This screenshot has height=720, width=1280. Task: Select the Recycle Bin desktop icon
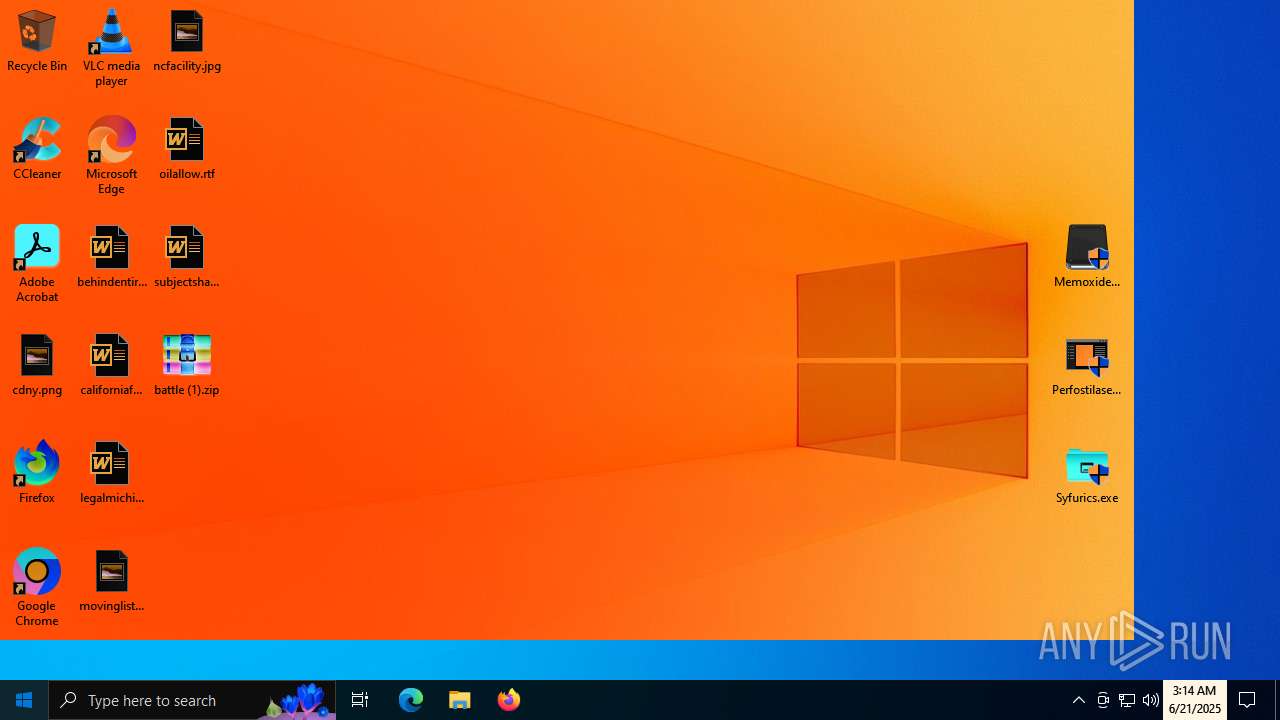coord(37,42)
